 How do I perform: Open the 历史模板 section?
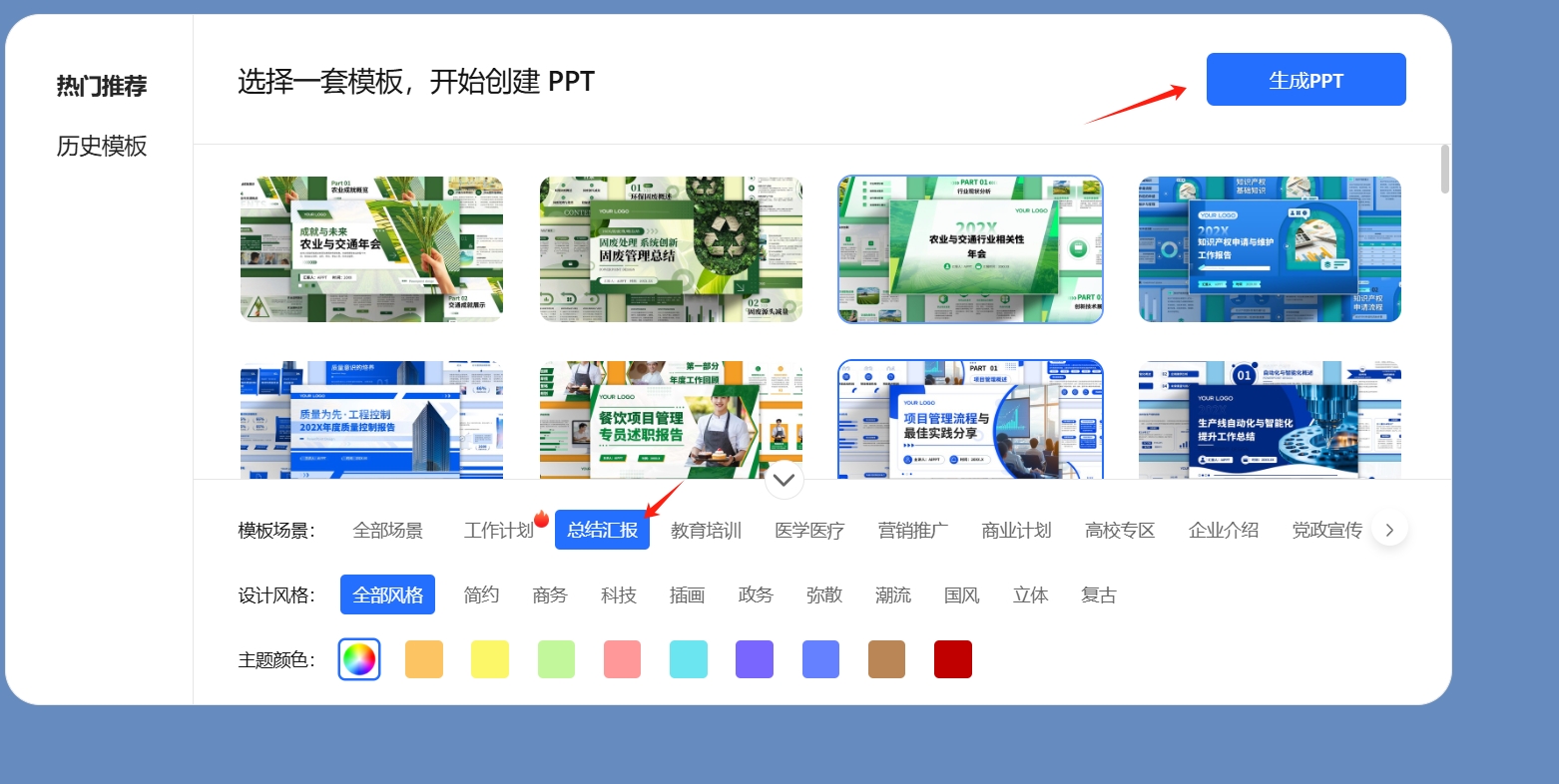coord(102,147)
